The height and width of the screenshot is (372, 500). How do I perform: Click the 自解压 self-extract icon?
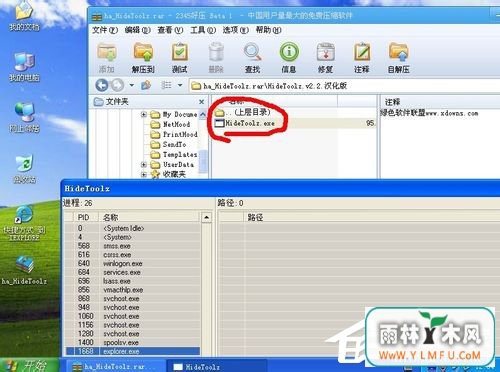point(398,58)
